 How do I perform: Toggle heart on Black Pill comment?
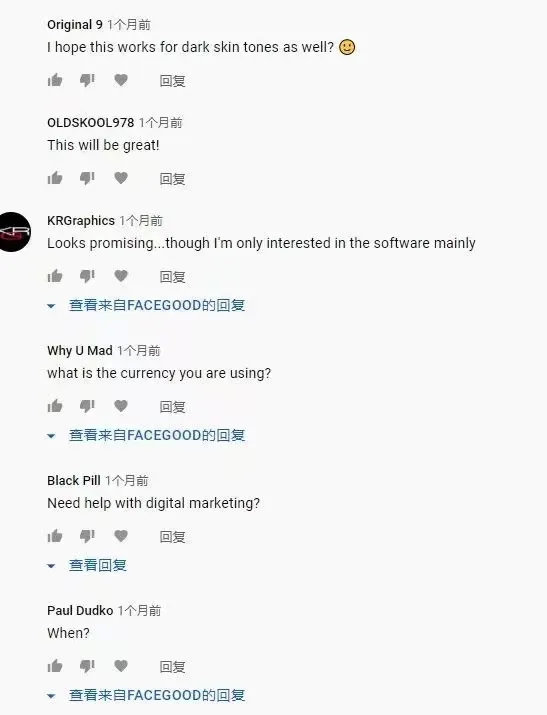[121, 536]
